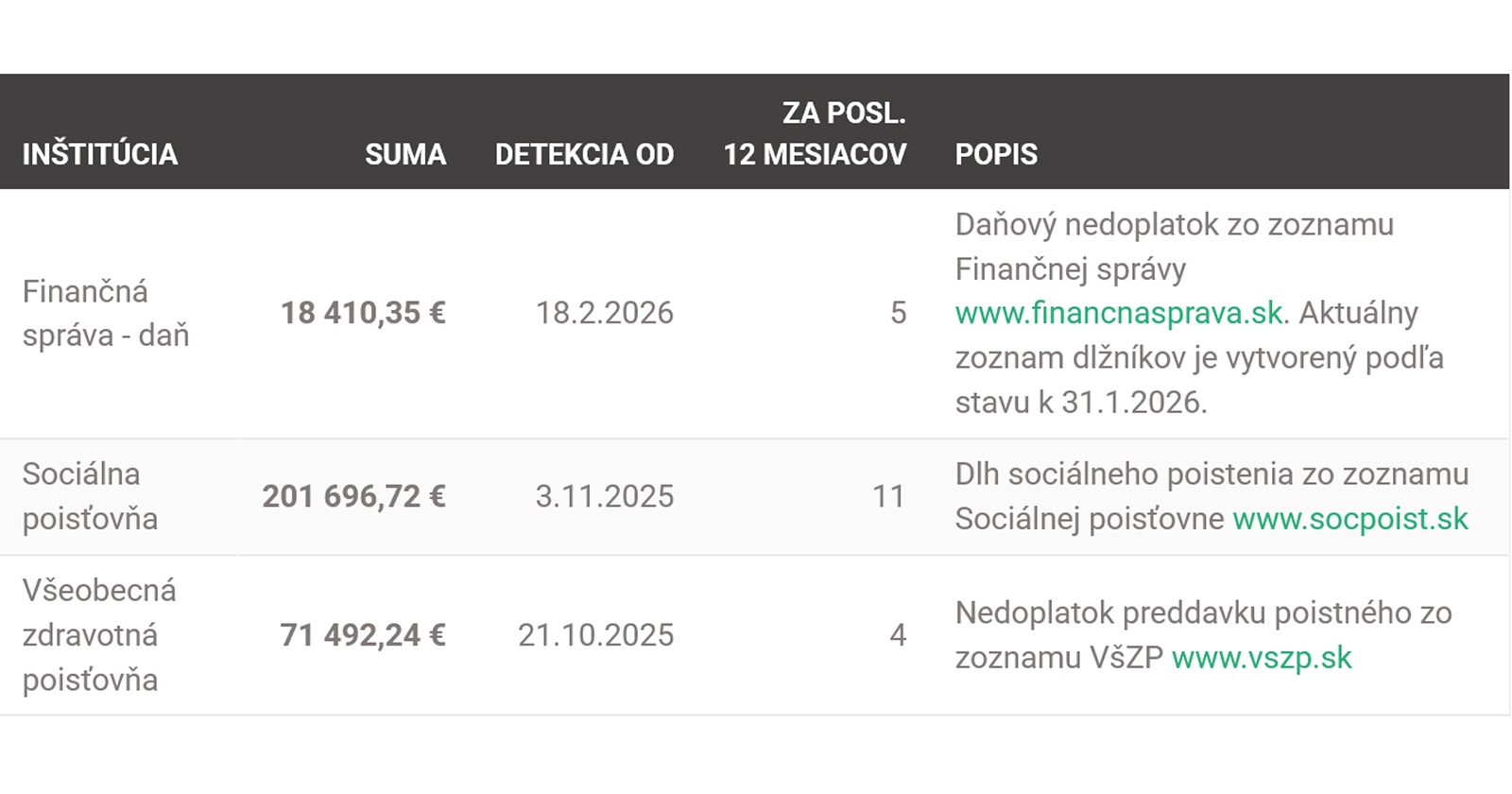Click the count 11 in Sociálna poisťovňa row
Viewport: 1512px width, 794px height.
pyautogui.click(x=888, y=496)
